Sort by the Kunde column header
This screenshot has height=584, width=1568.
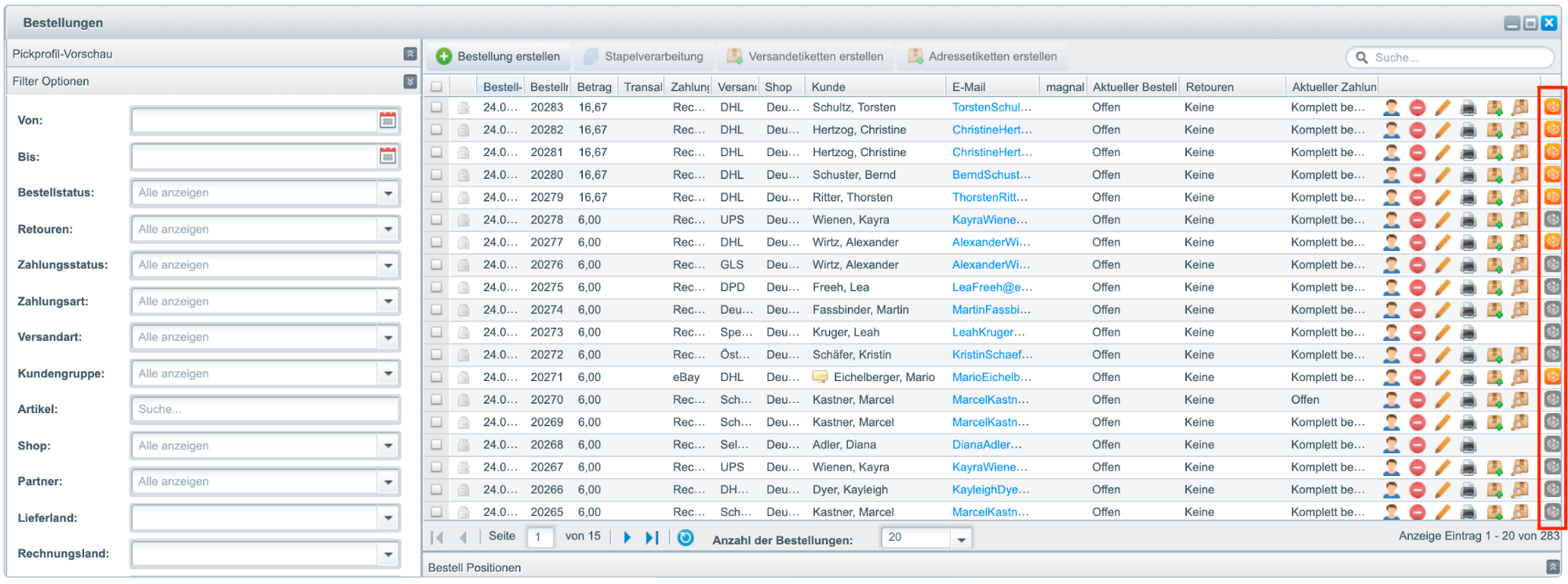[828, 87]
